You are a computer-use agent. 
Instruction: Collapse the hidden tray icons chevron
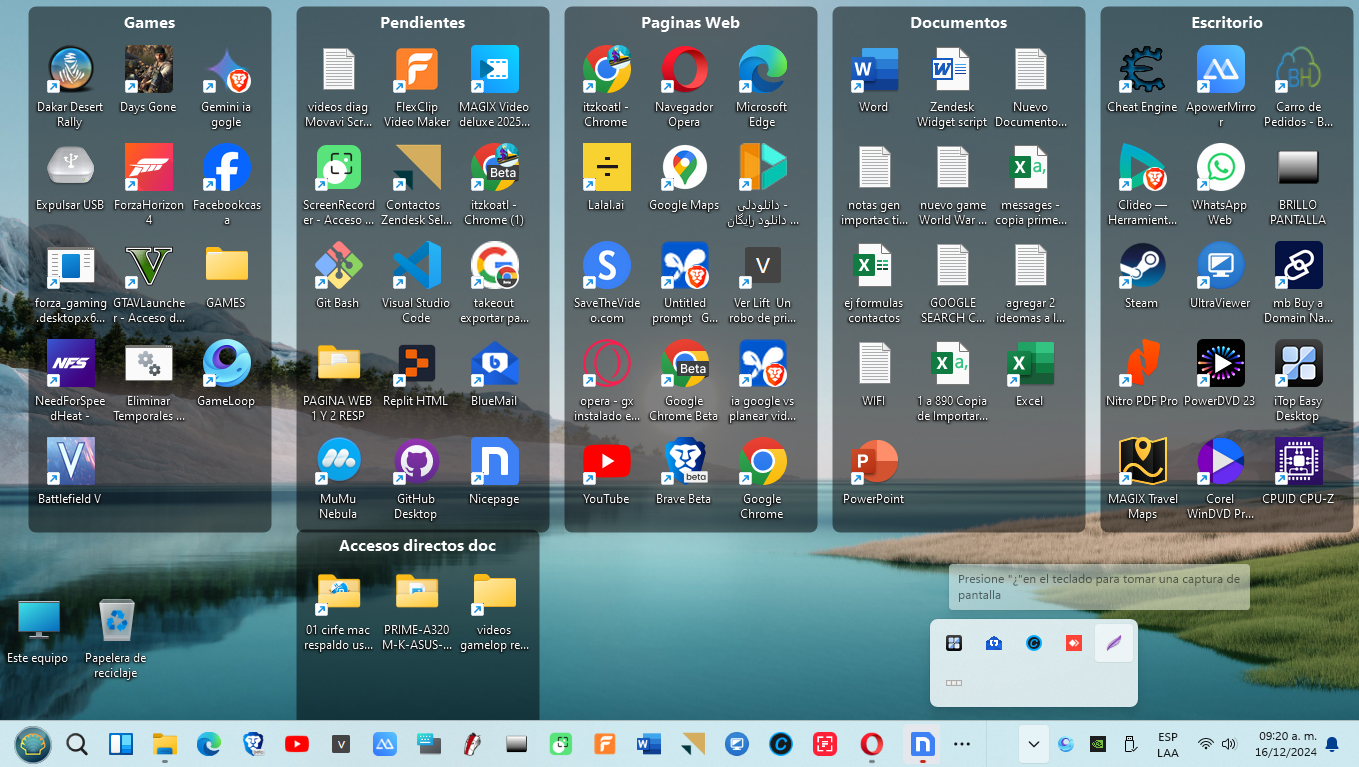(x=1033, y=744)
